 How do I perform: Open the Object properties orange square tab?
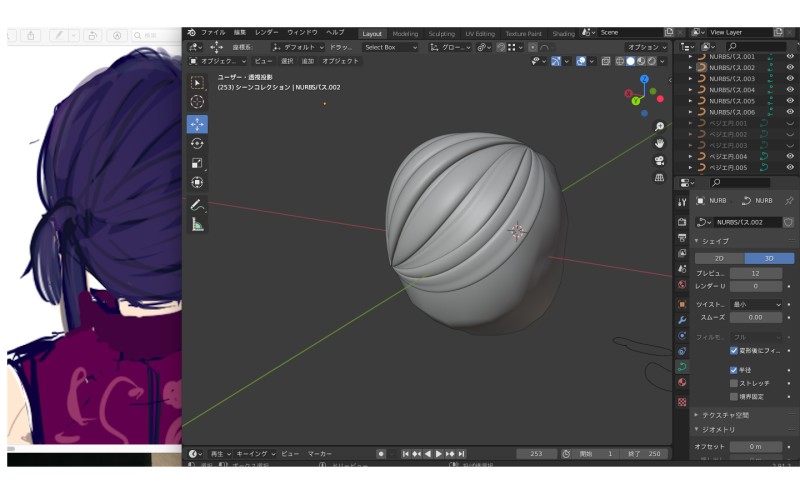point(682,304)
